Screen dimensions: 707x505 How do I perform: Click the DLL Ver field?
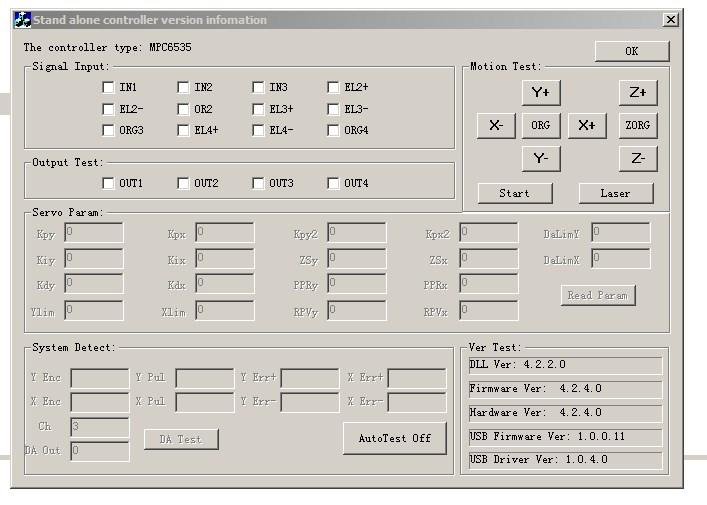pos(565,365)
